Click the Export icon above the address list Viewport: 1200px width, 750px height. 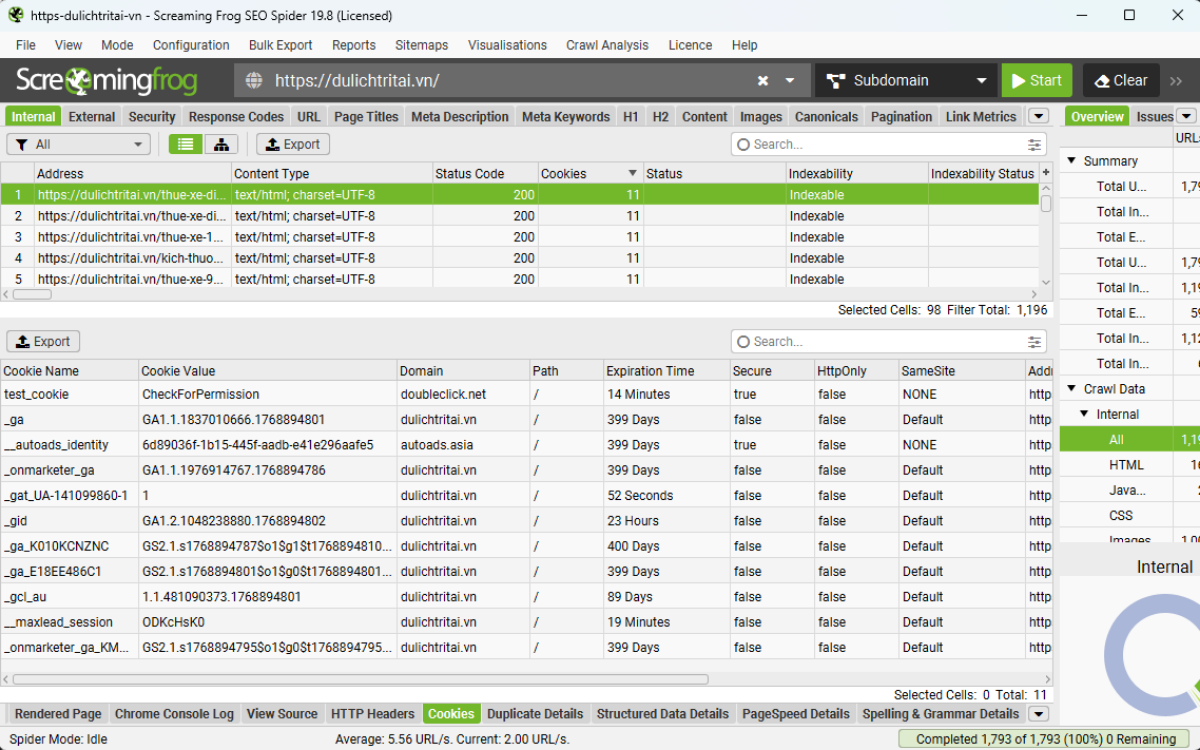coord(292,144)
